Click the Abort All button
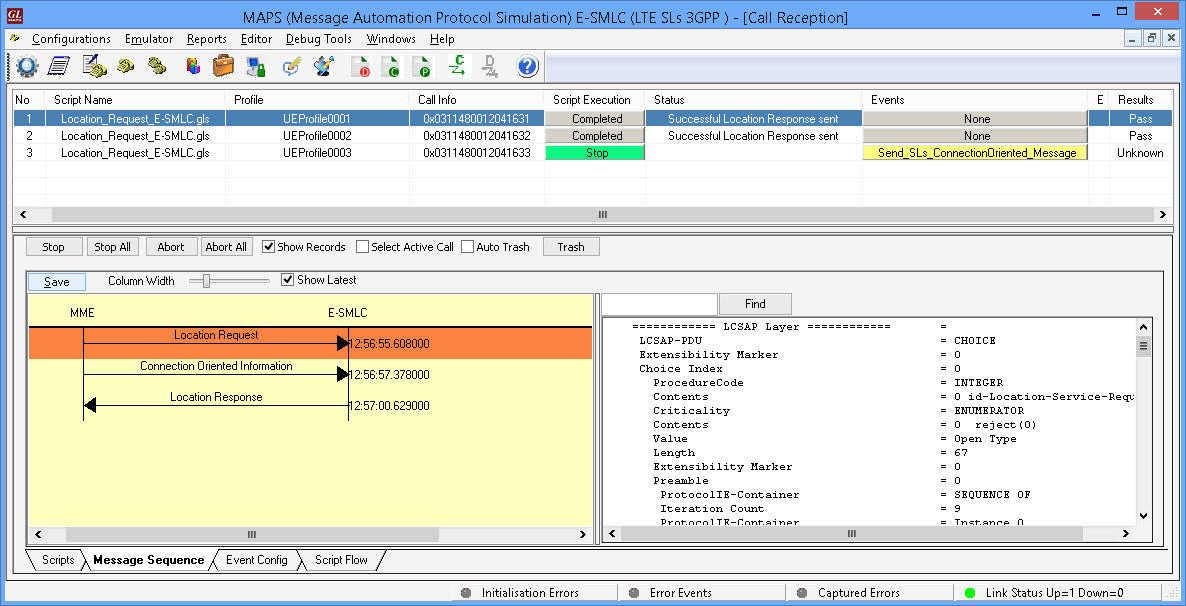This screenshot has height=606, width=1186. 226,247
